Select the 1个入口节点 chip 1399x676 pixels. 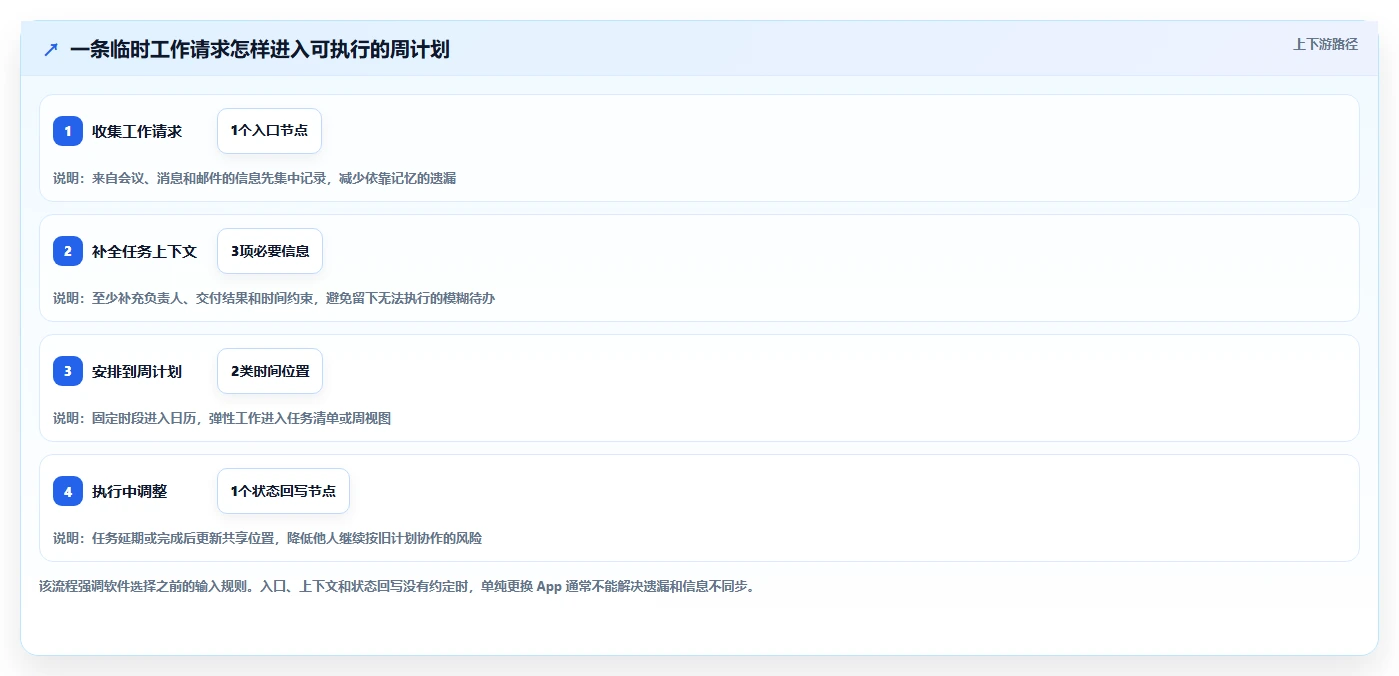click(x=269, y=131)
